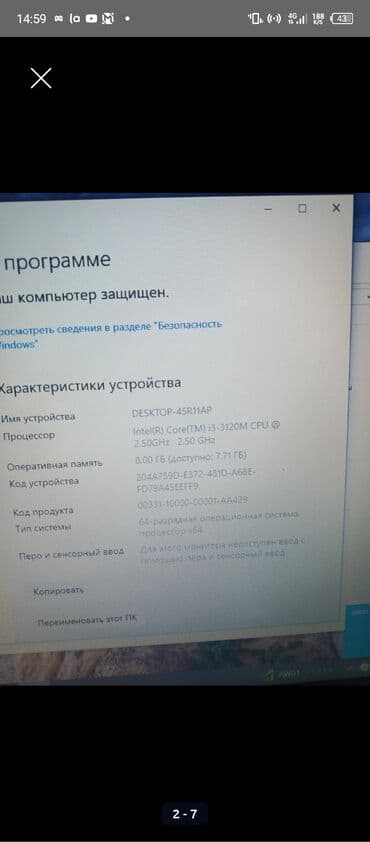Click the "программе" page title
Viewport: 370px width, 842px height.
[58, 261]
